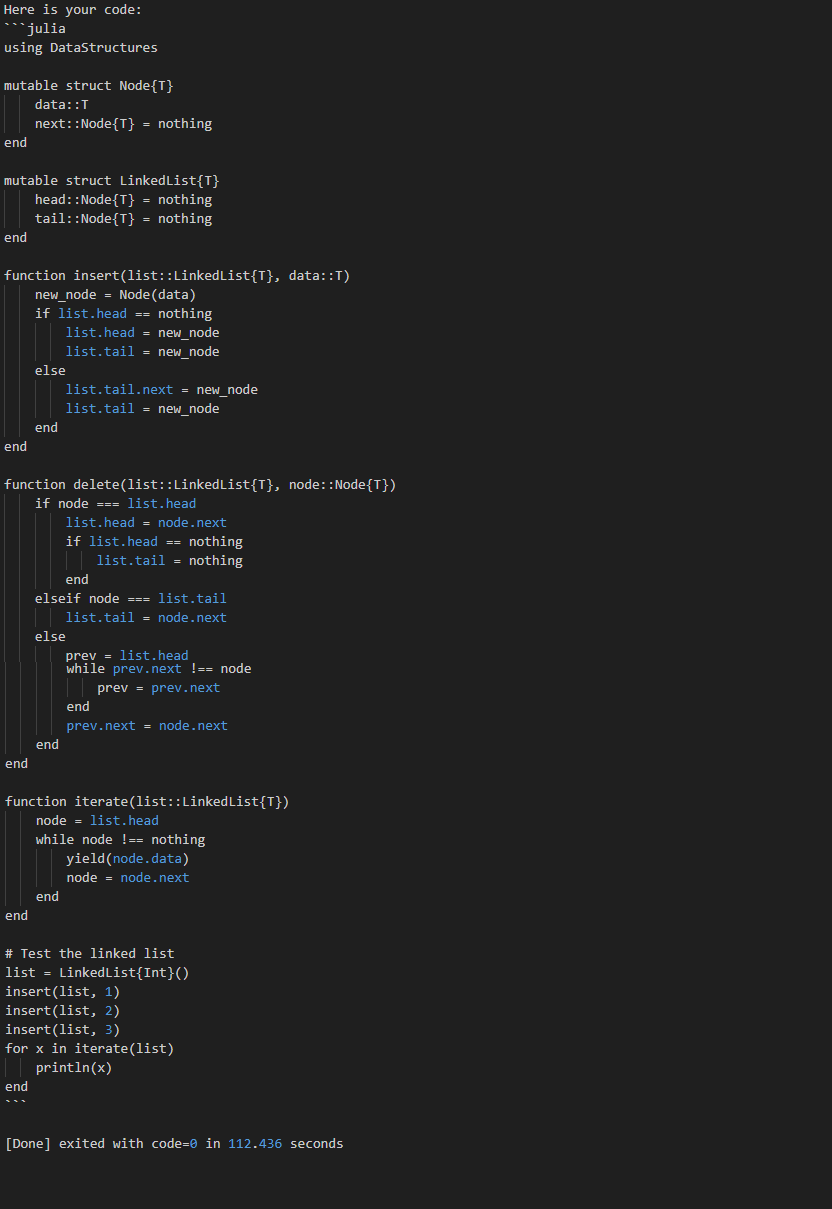Click 'prev = prev.next' line
The height and width of the screenshot is (1209, 832).
pos(158,688)
